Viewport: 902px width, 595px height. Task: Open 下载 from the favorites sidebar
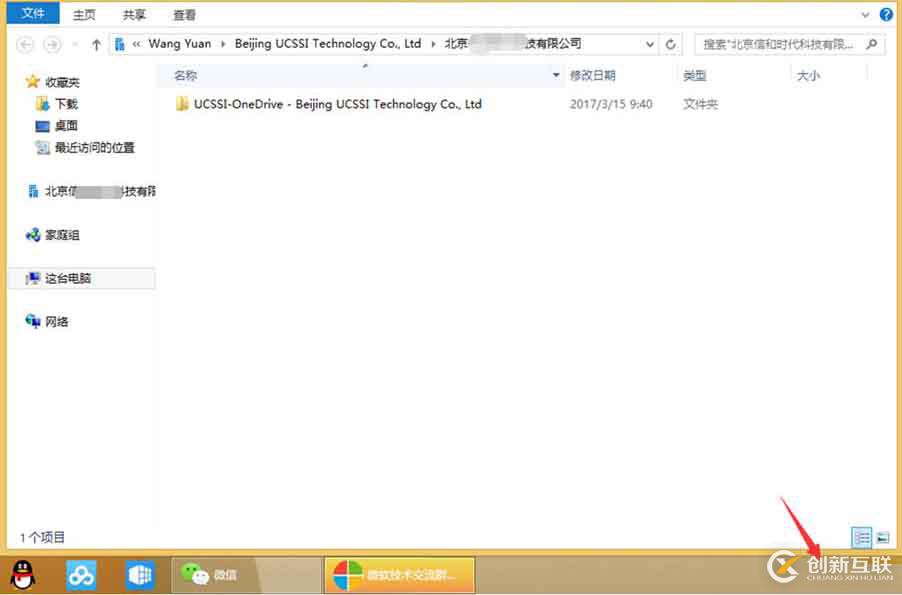[x=63, y=104]
